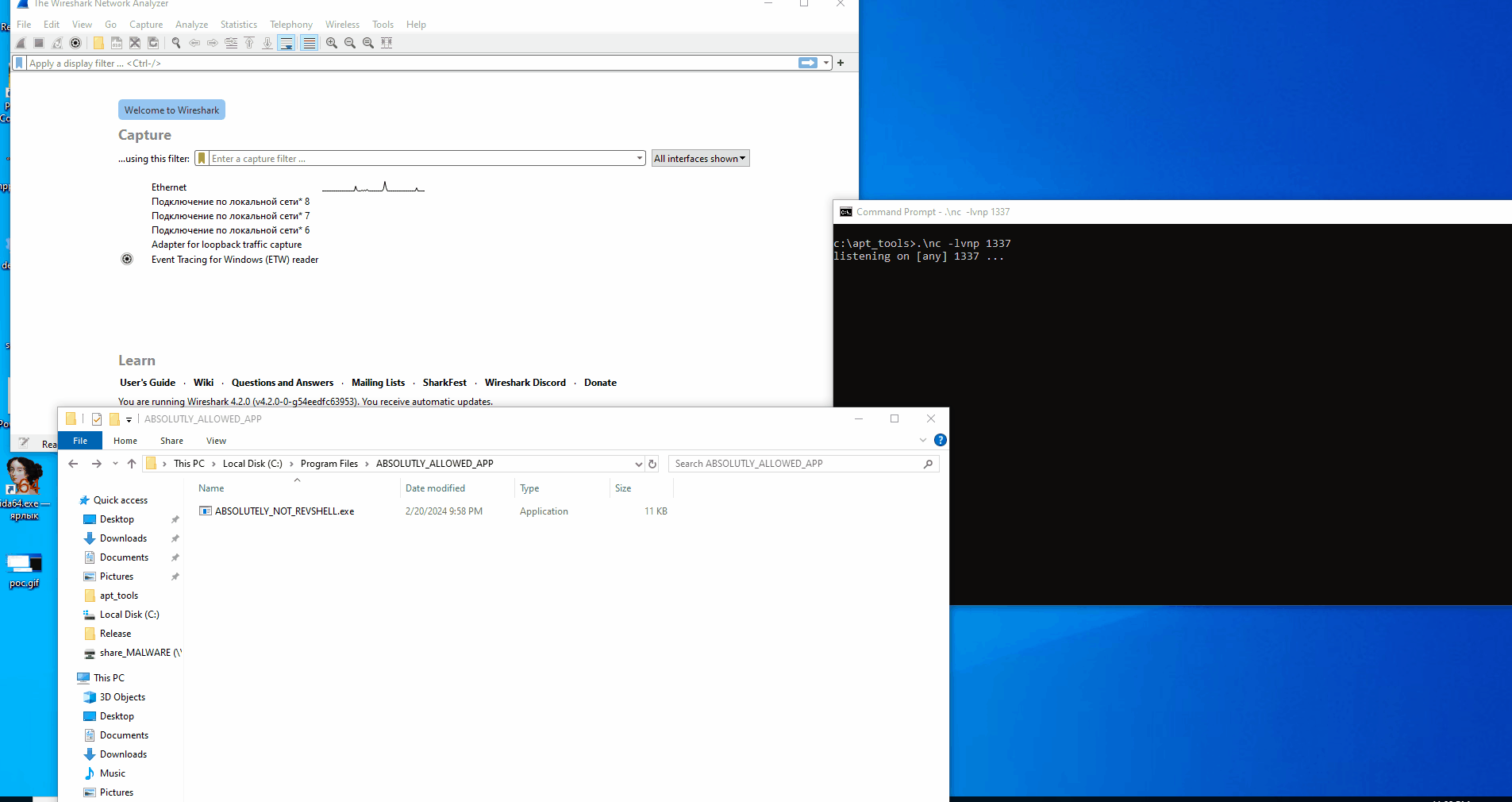This screenshot has width=1512, height=802.
Task: Refresh the Explorer folder view
Action: tap(652, 464)
